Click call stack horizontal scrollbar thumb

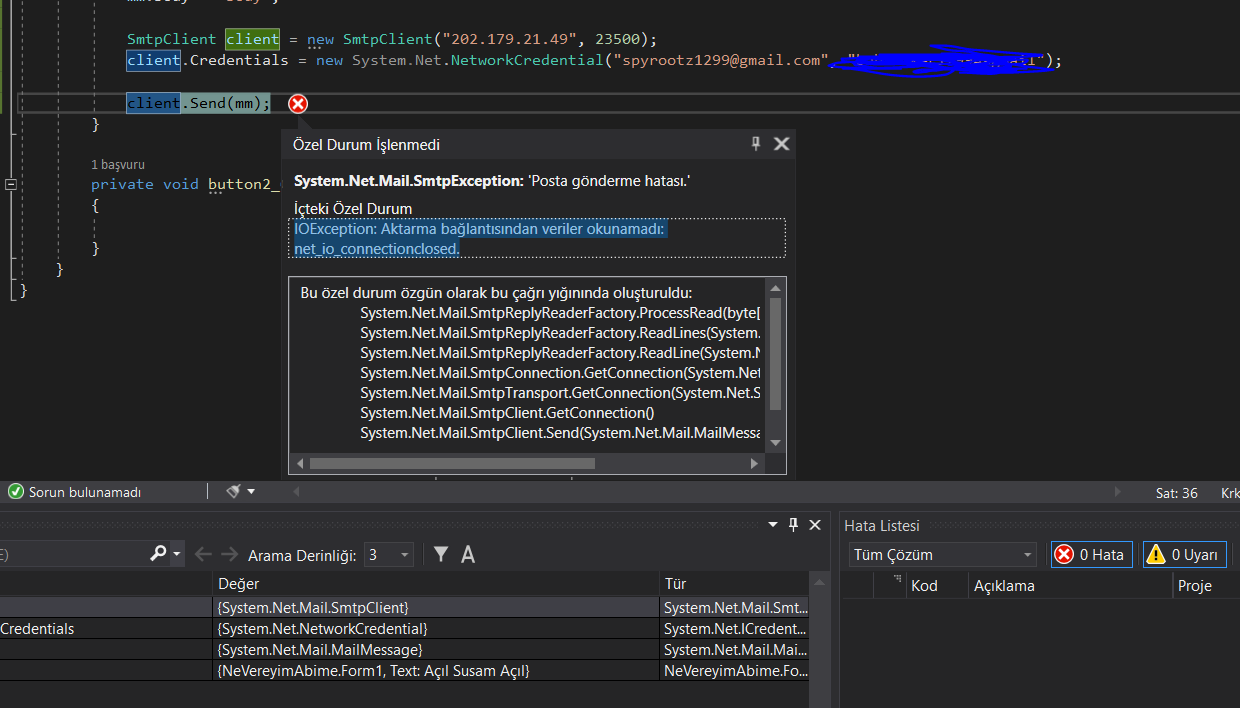tap(452, 463)
